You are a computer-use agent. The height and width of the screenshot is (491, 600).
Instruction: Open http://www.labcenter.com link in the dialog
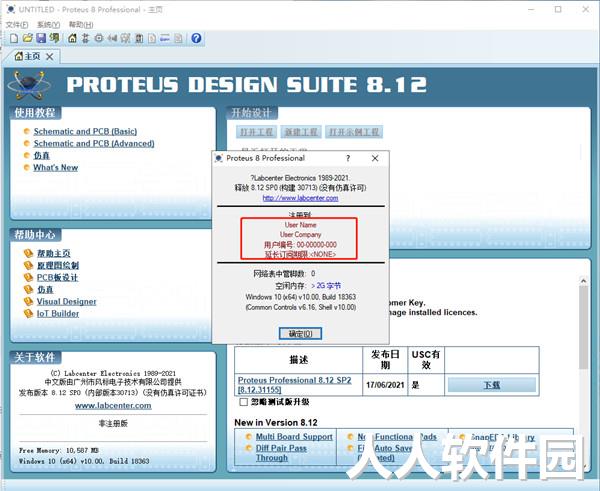[300, 198]
